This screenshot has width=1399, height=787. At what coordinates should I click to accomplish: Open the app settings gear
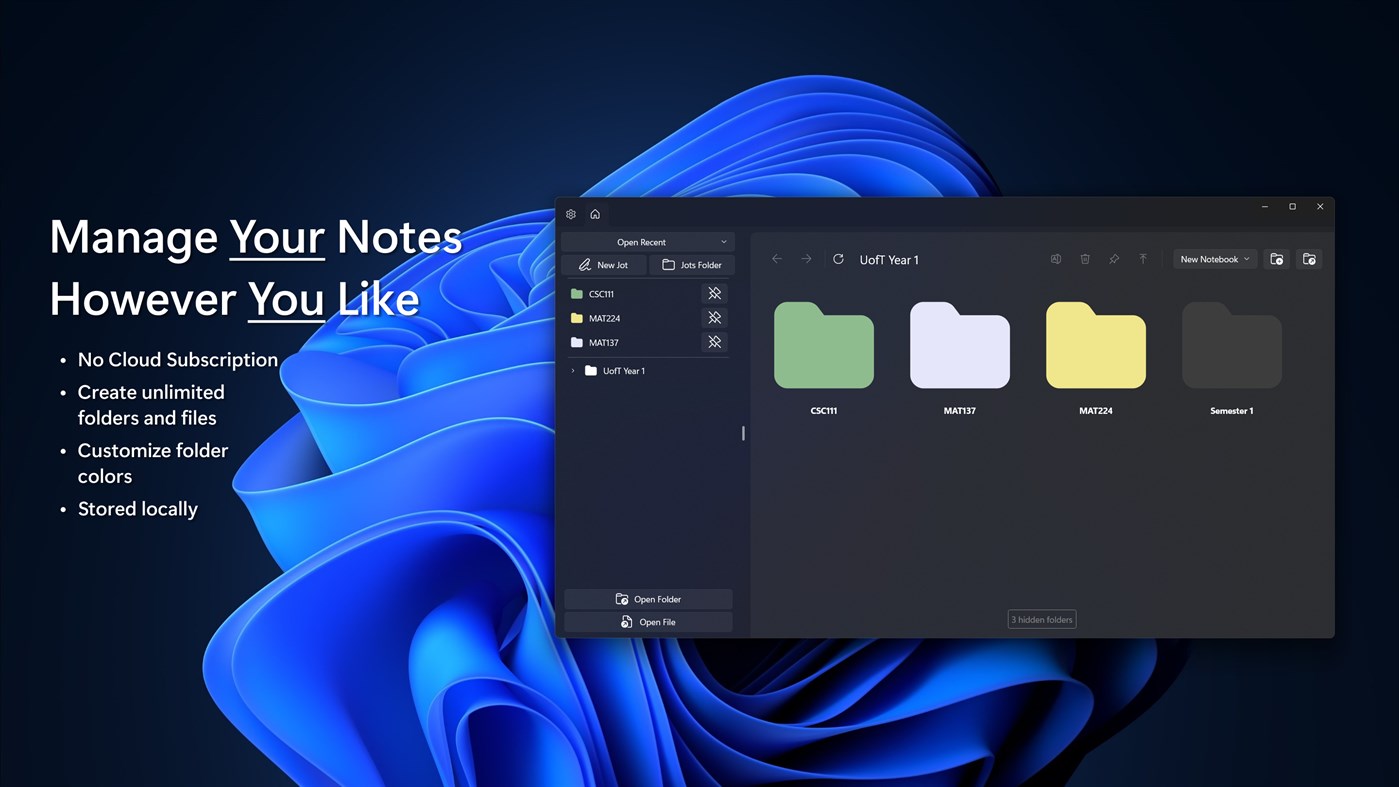pyautogui.click(x=570, y=213)
